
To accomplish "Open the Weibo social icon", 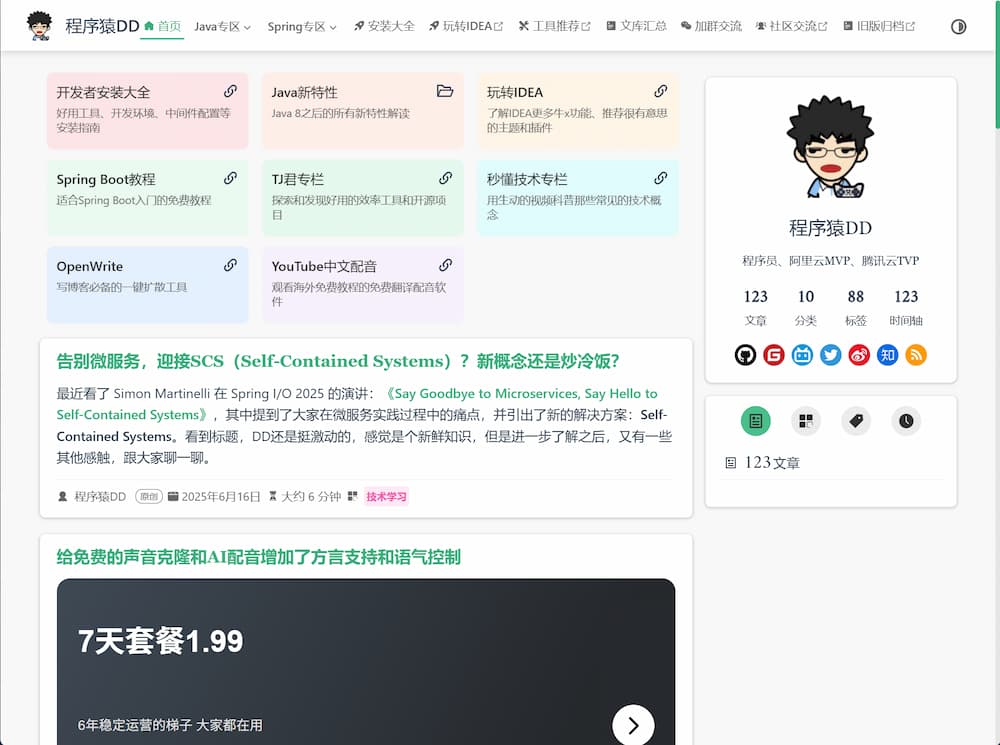I will pyautogui.click(x=859, y=355).
